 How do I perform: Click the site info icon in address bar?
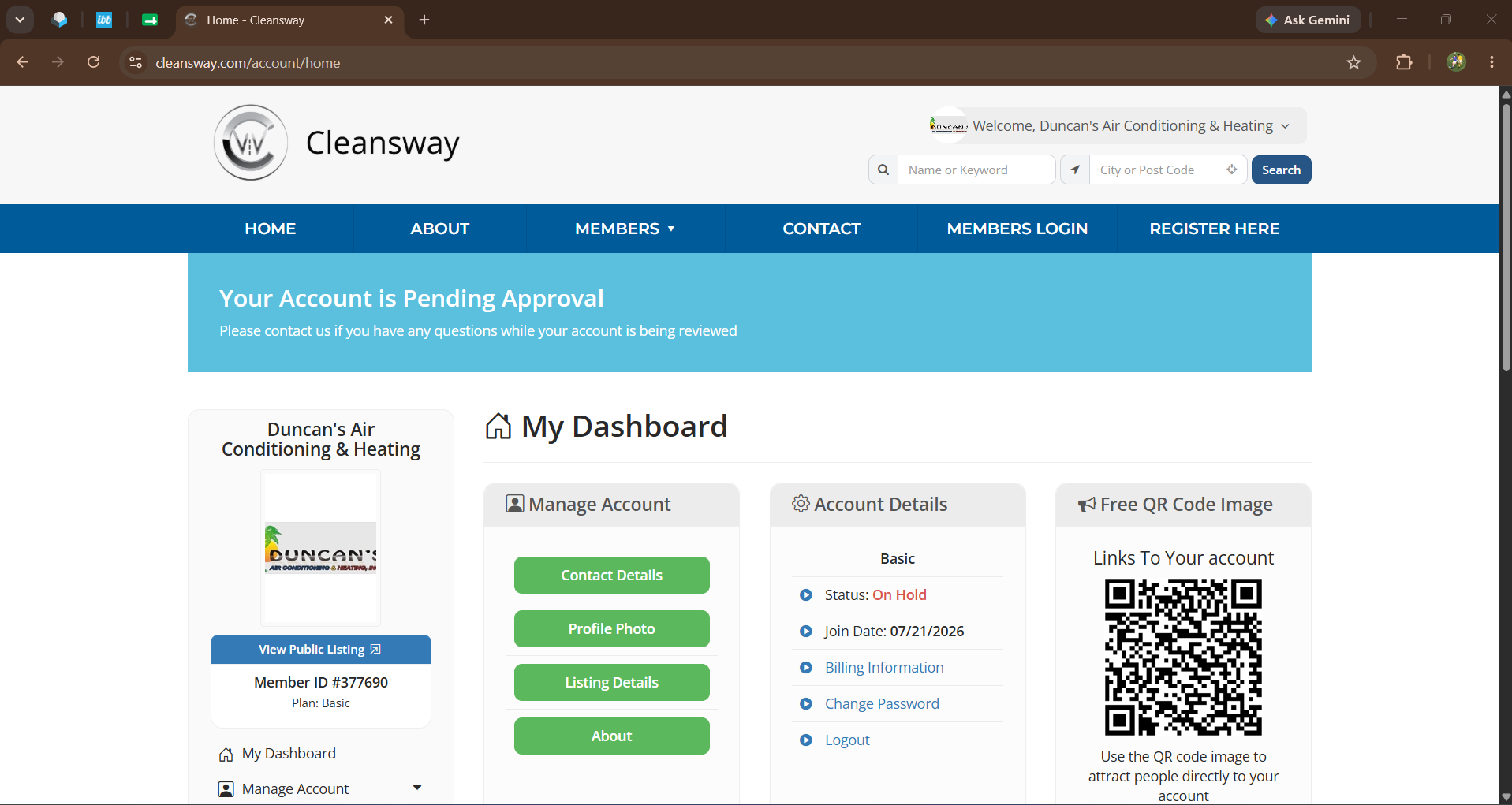coord(136,62)
